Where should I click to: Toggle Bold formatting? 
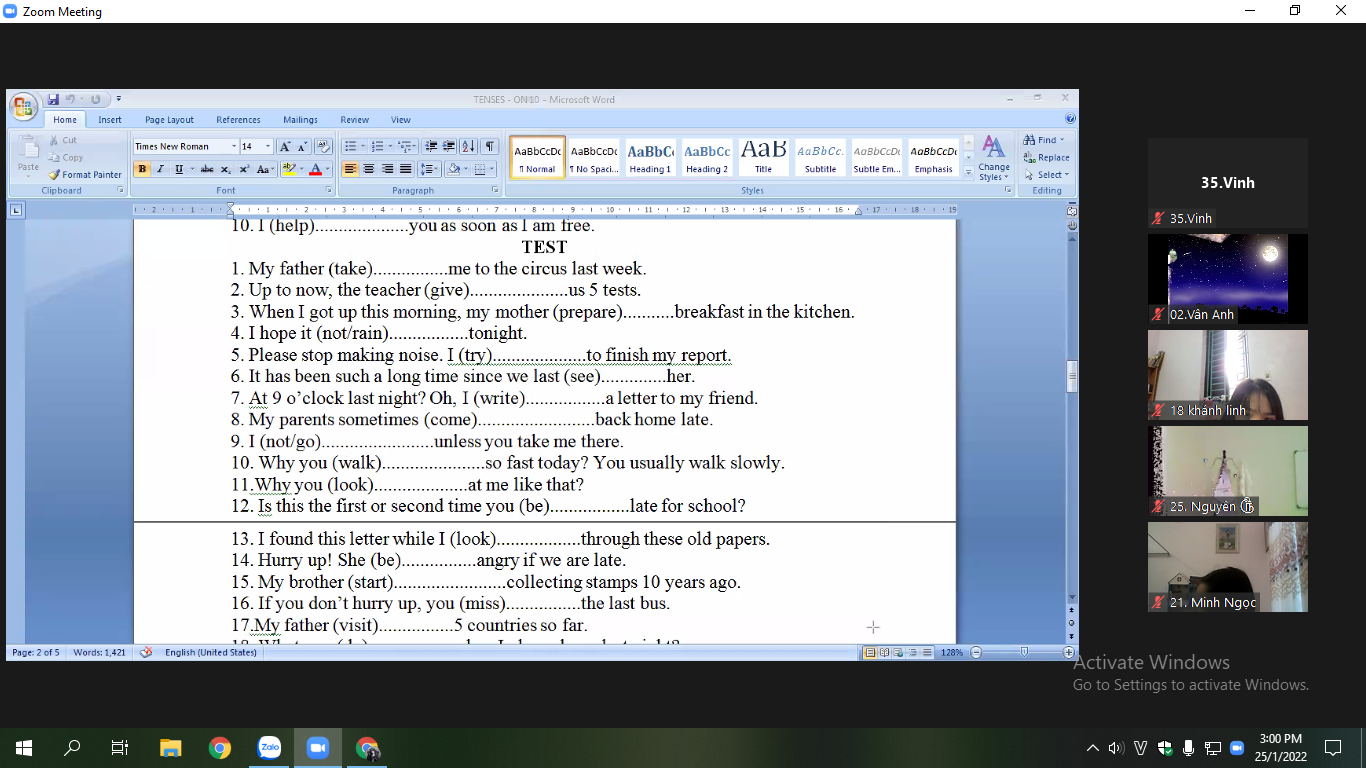(x=142, y=169)
